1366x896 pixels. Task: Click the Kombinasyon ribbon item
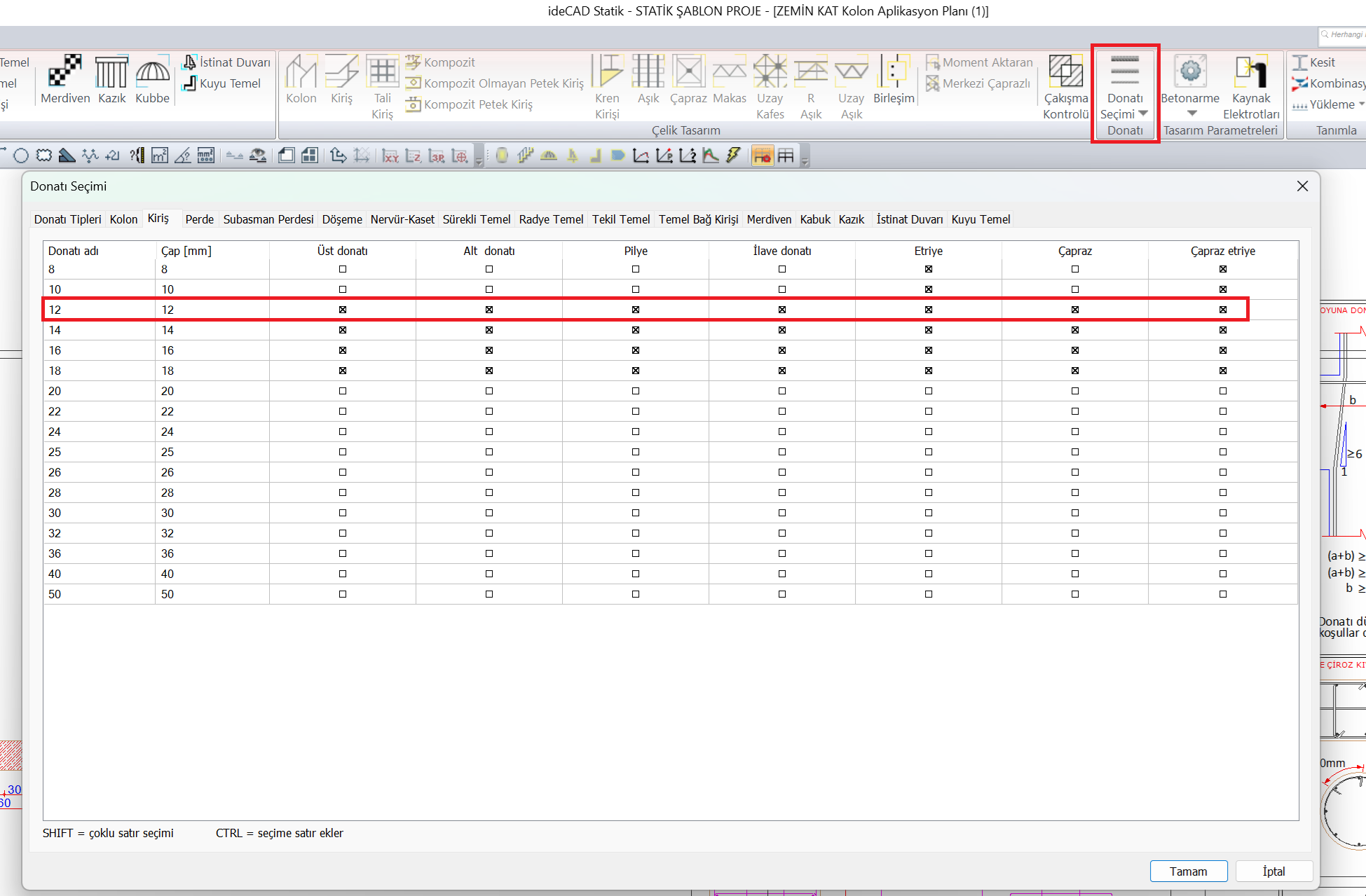pos(1328,83)
